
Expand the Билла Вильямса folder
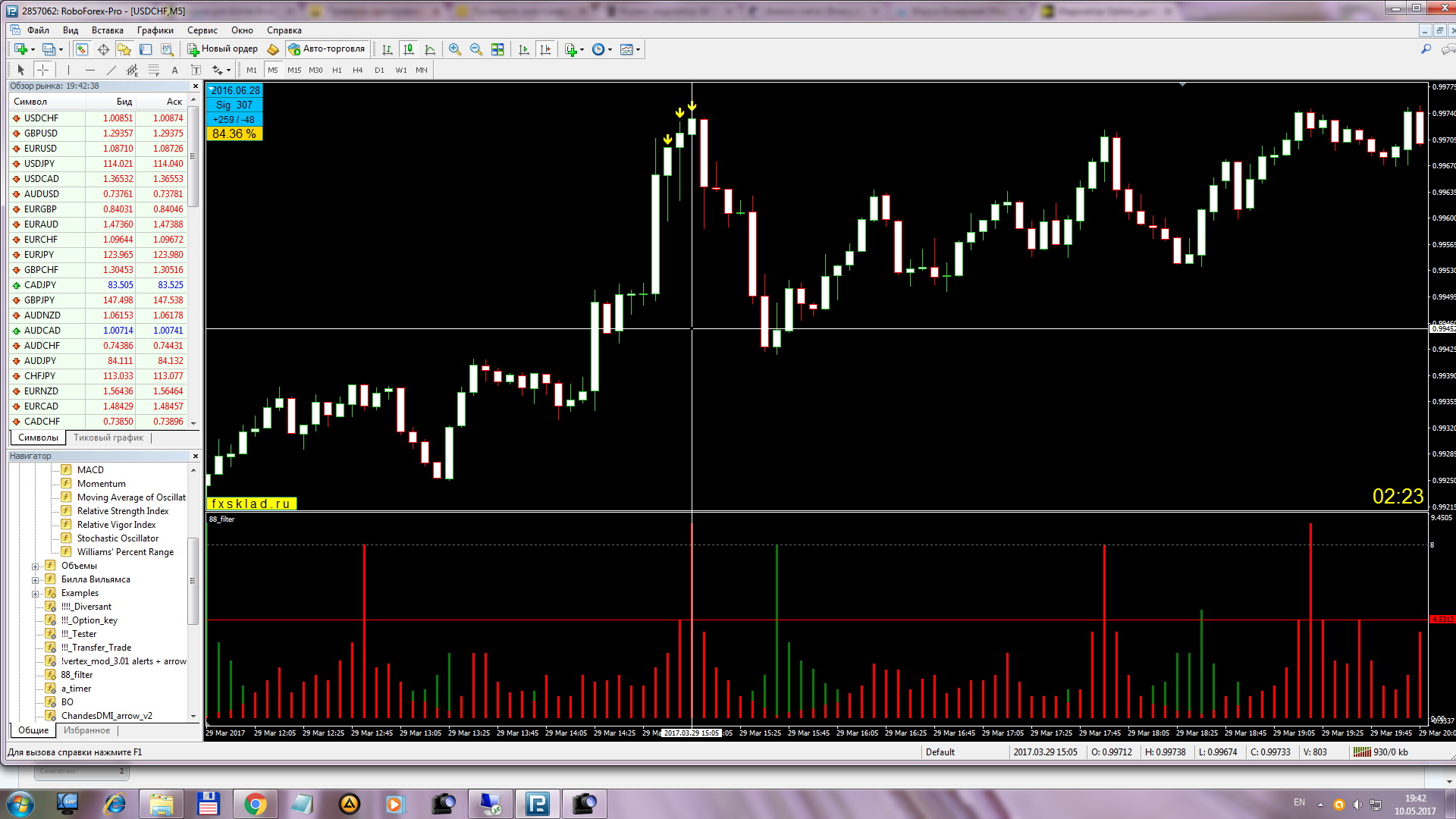[x=35, y=580]
